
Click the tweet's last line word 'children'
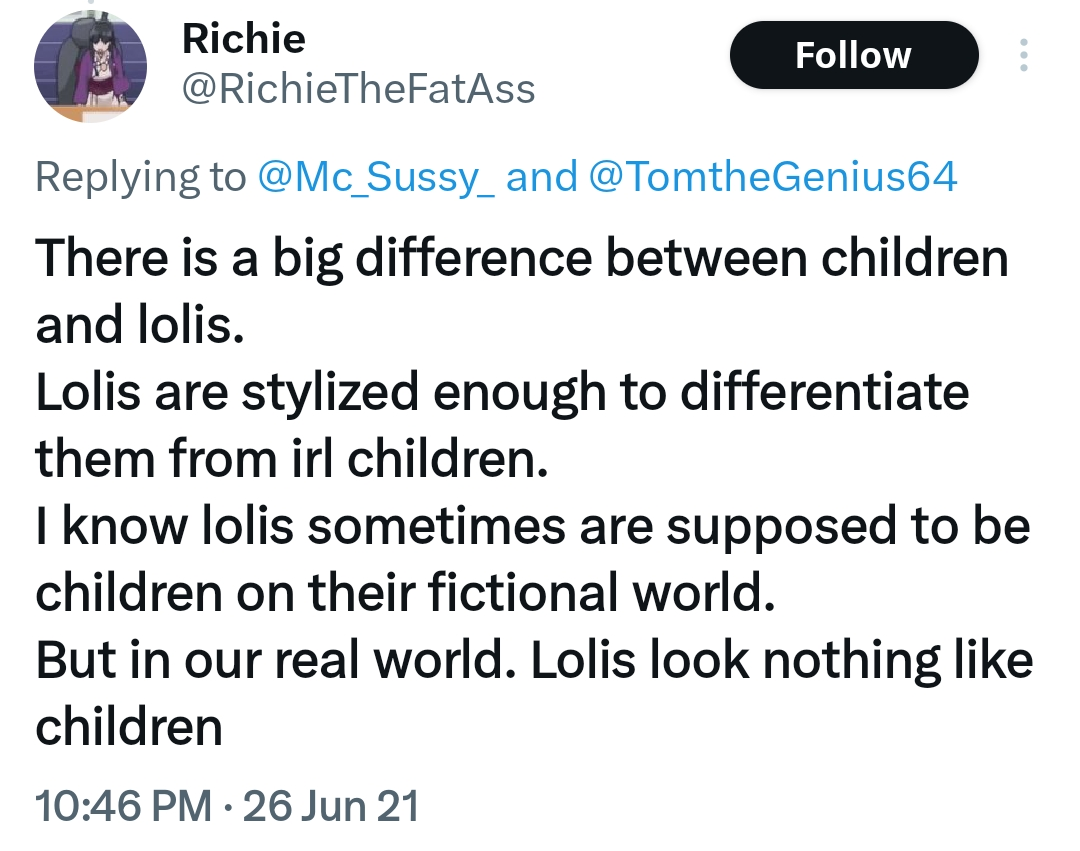[129, 727]
